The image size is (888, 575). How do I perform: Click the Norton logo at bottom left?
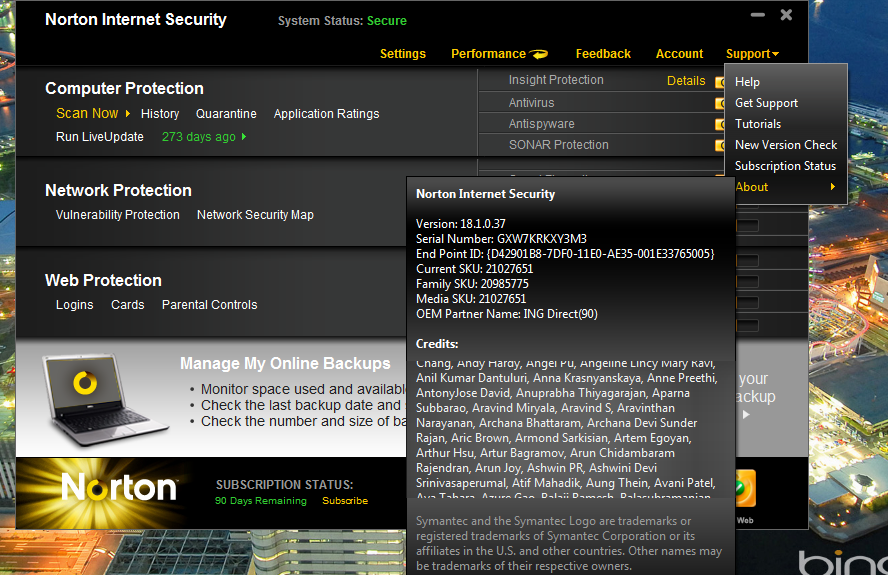click(119, 488)
